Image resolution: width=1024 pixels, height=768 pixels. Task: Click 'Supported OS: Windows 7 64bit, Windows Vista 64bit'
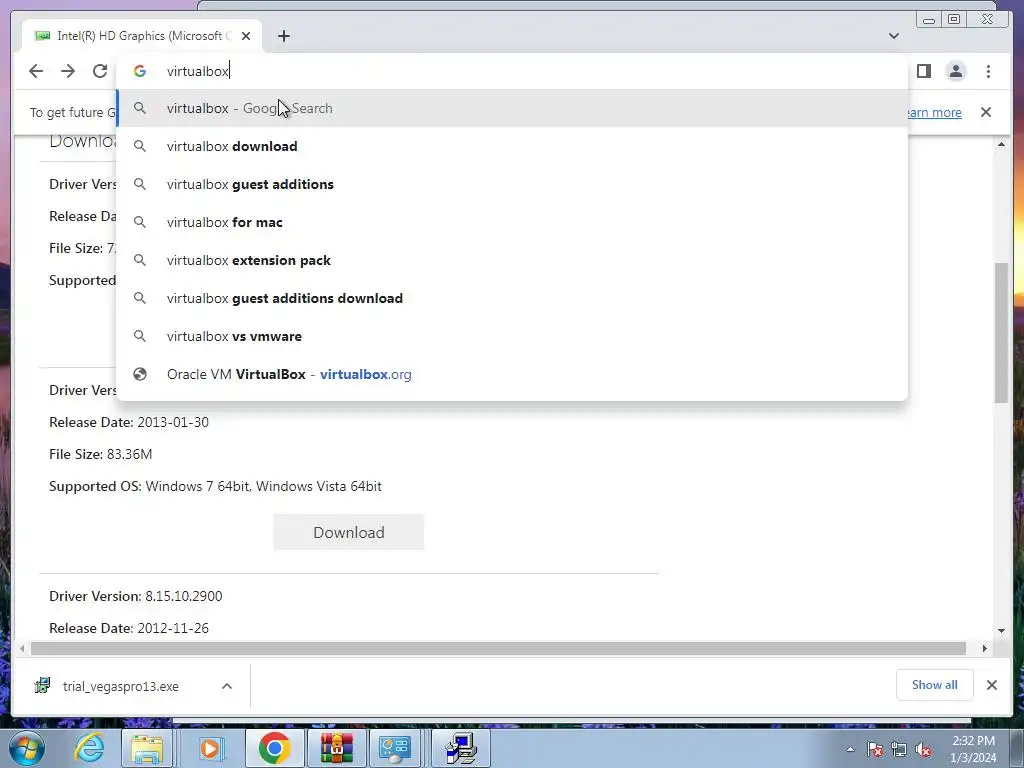pyautogui.click(x=216, y=486)
